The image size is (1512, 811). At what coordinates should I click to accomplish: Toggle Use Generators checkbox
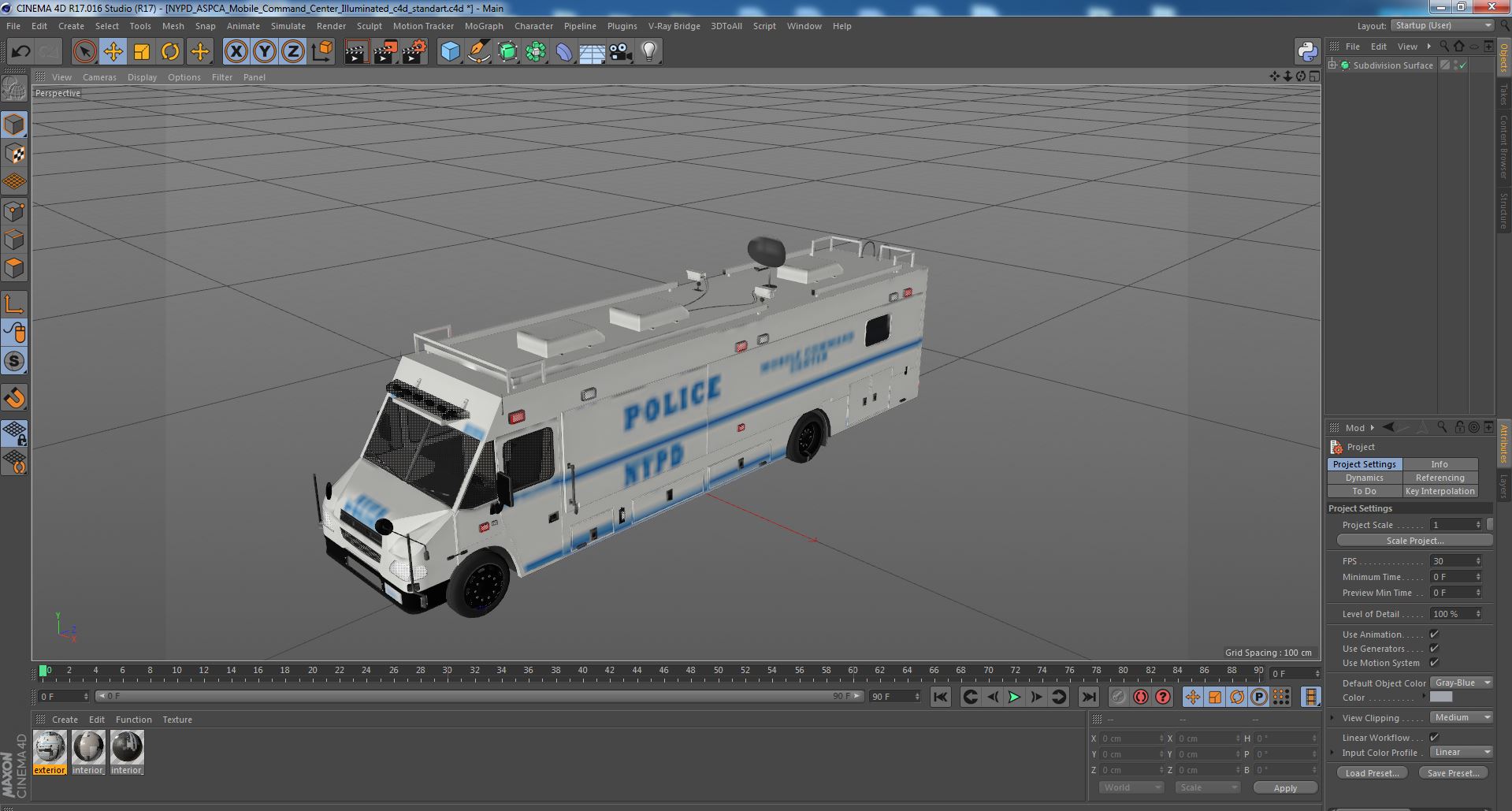point(1434,649)
